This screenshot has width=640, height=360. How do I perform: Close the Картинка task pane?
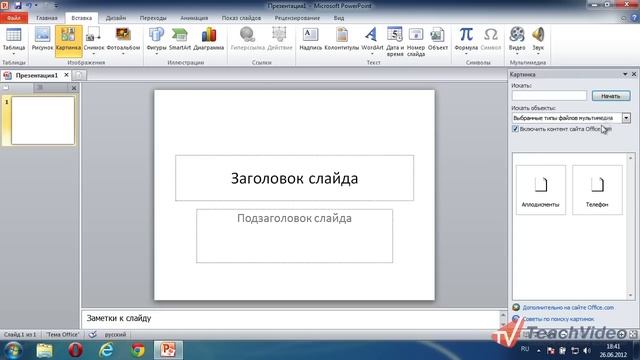[x=634, y=74]
